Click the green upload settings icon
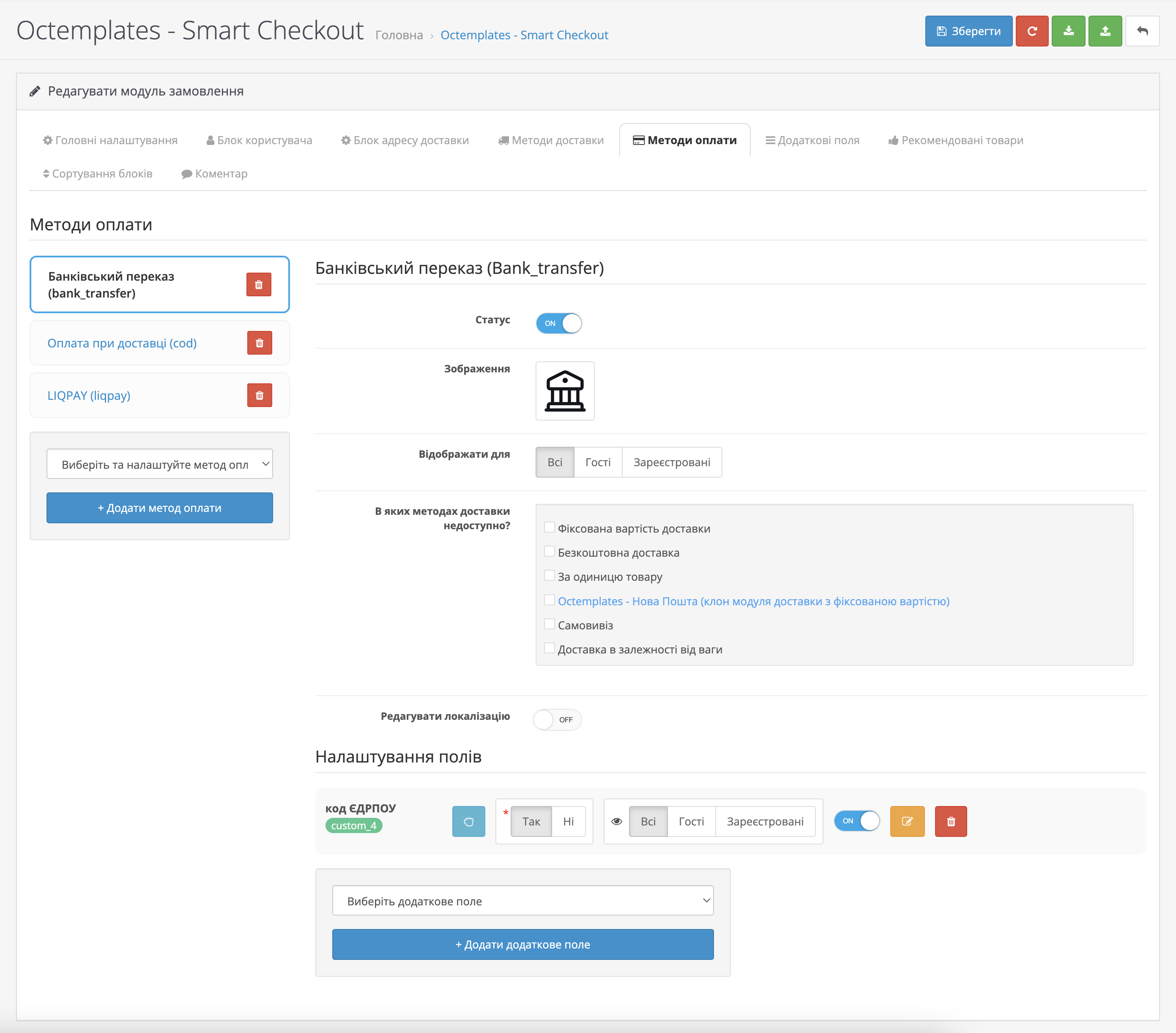 [x=1105, y=31]
